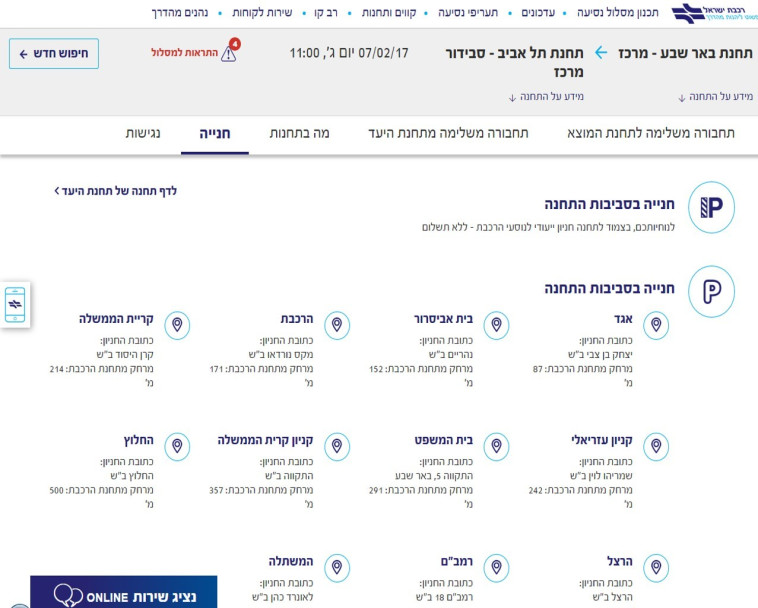Open map pin for הרצל parking
The width and height of the screenshot is (758, 608).
(656, 567)
